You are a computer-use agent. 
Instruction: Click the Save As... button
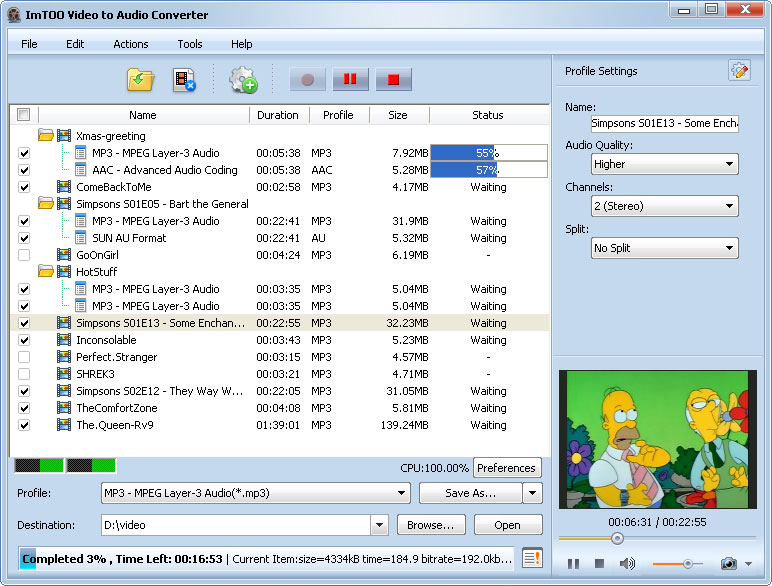(470, 493)
